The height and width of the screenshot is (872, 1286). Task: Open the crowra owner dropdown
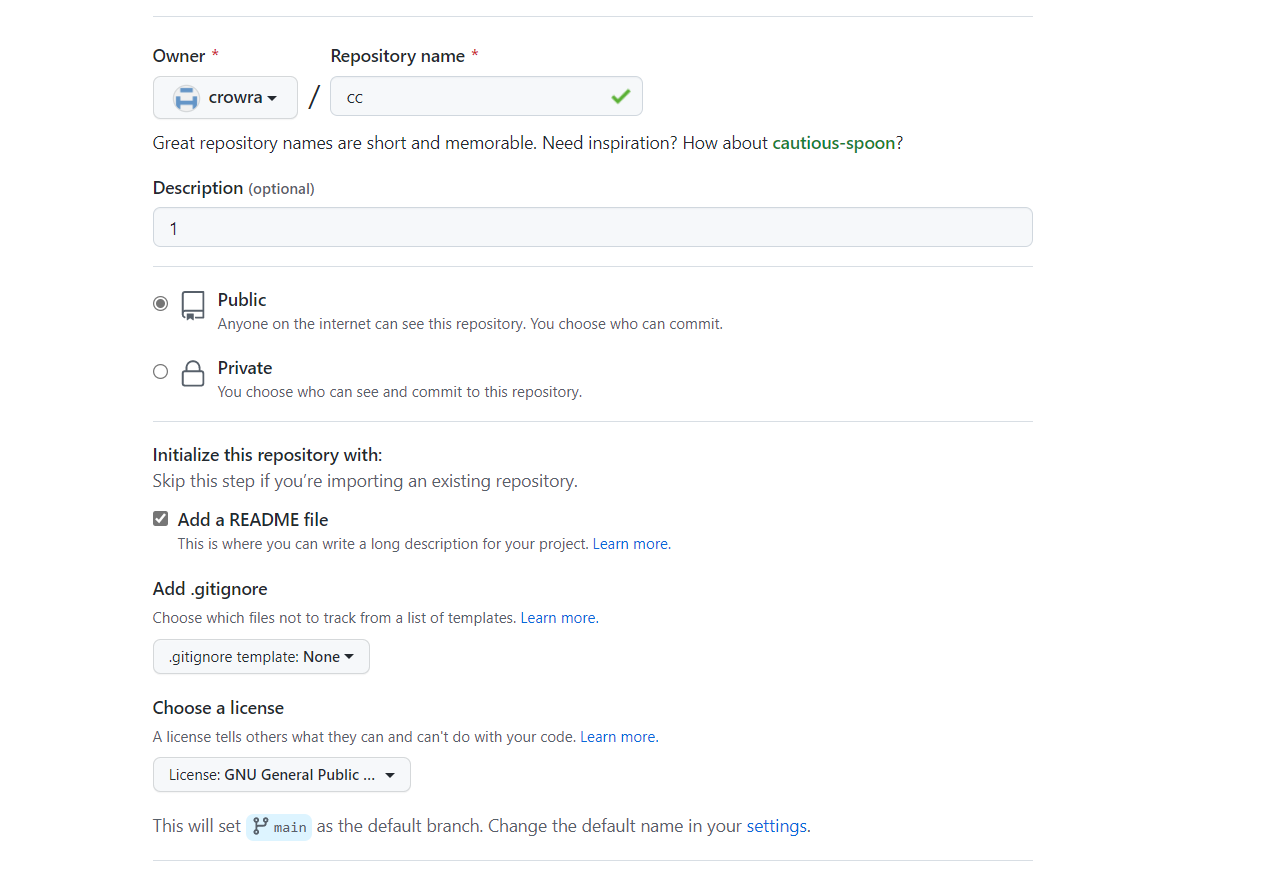tap(225, 98)
